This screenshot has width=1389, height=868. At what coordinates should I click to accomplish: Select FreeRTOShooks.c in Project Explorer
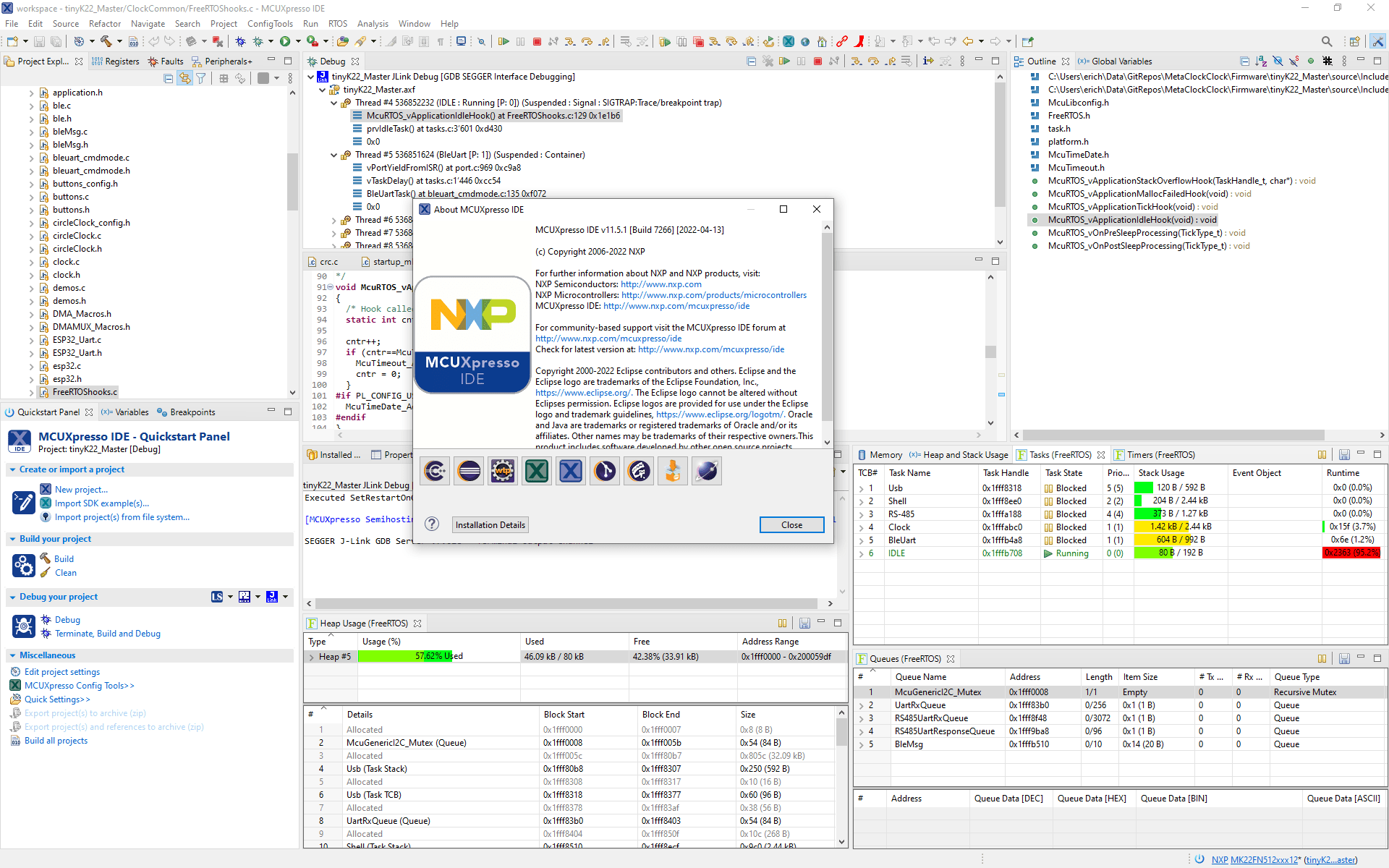coord(85,392)
